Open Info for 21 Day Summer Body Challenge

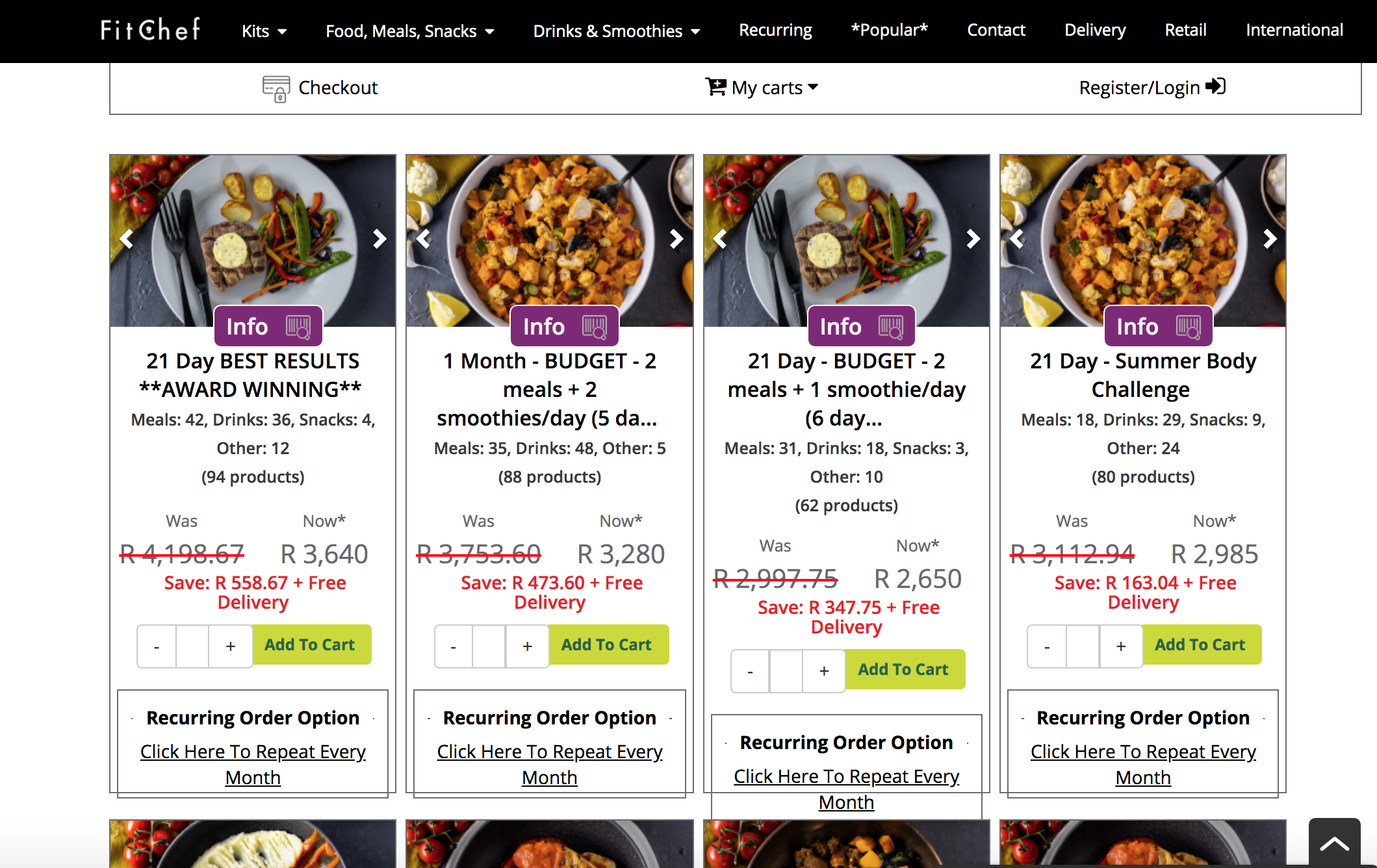1158,326
